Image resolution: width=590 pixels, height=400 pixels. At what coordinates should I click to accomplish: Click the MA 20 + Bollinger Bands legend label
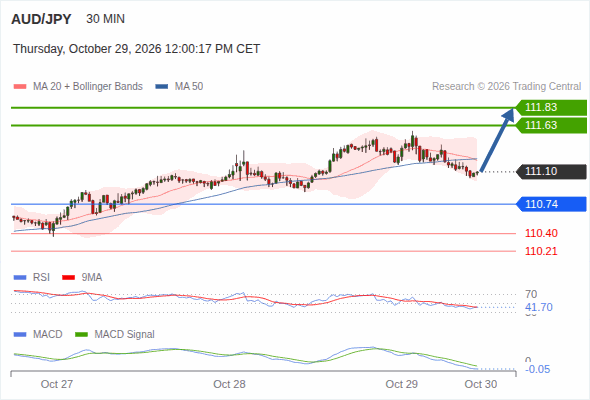[88, 87]
